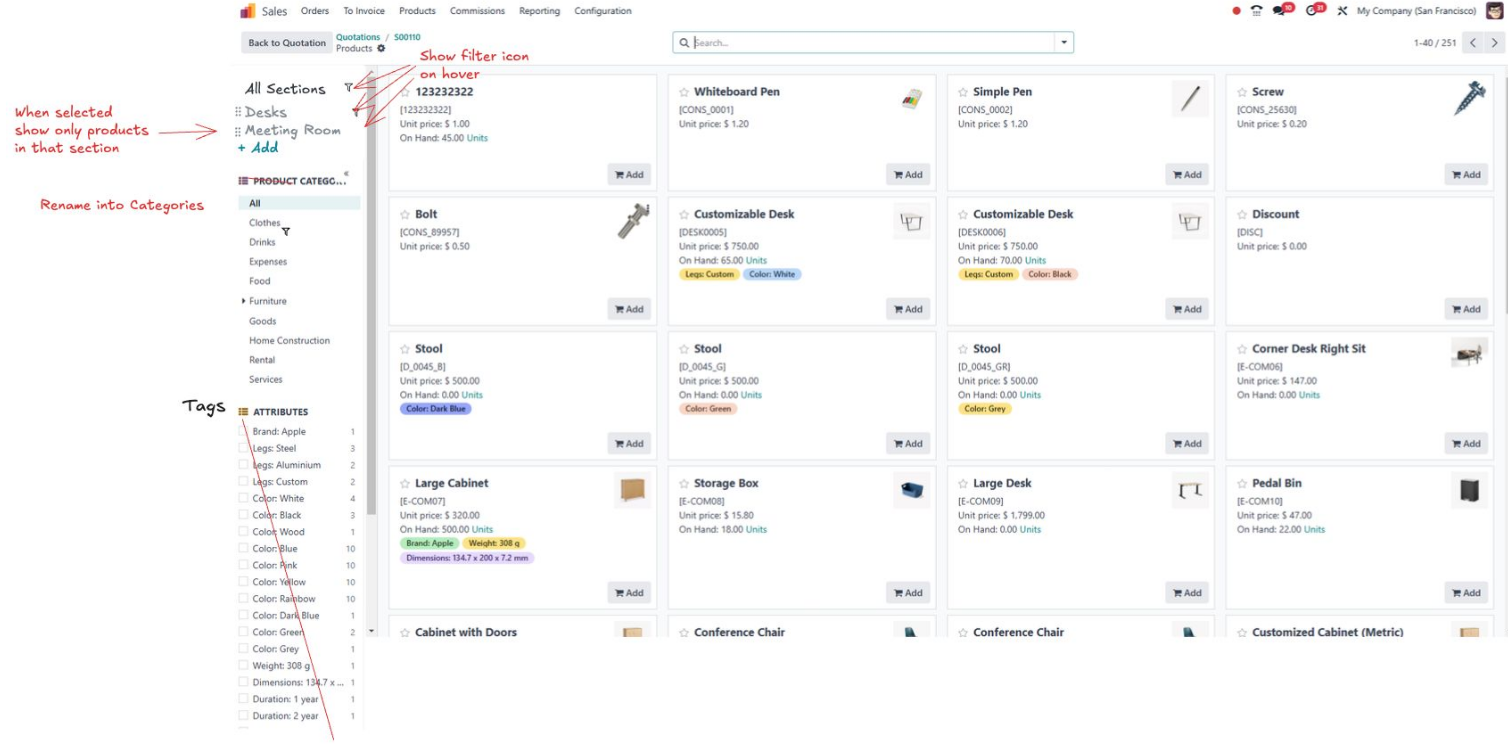Open the Configuration menu
1508x753 pixels.
(x=602, y=11)
